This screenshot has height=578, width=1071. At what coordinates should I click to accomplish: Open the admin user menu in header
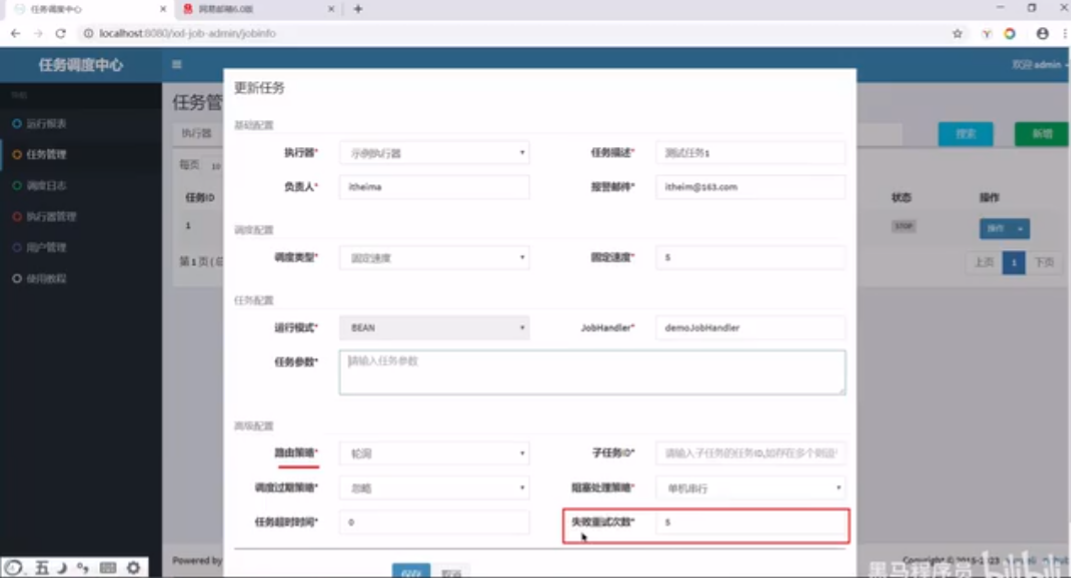coord(1040,64)
